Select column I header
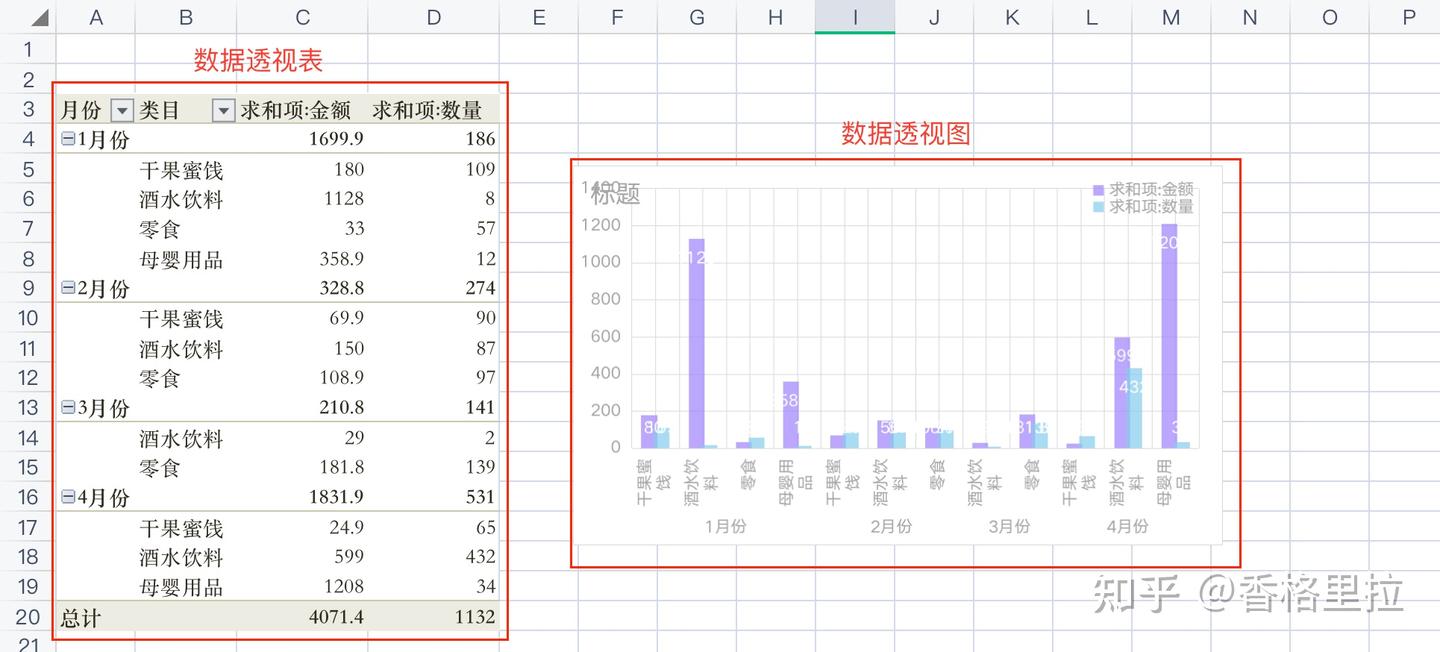 click(855, 17)
